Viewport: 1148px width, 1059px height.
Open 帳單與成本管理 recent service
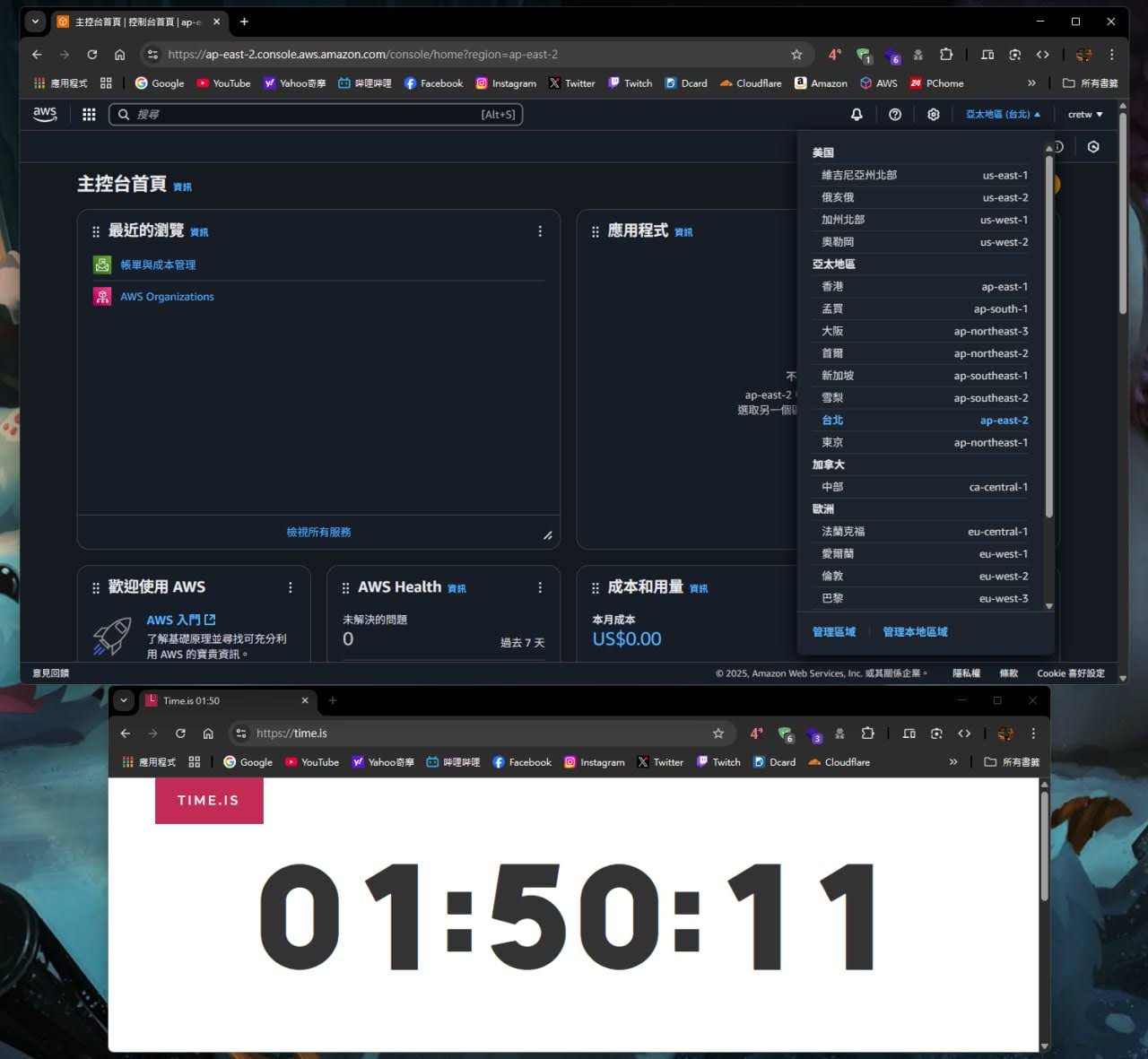158,265
